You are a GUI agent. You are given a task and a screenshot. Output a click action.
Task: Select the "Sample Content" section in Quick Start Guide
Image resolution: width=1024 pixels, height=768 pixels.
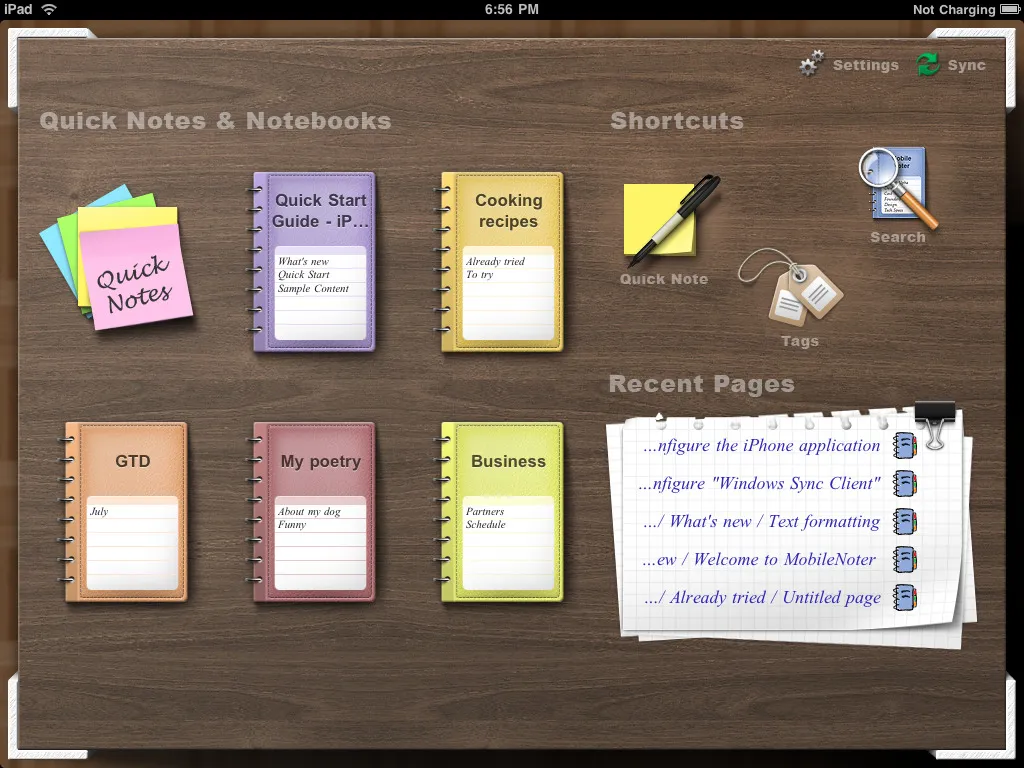(x=314, y=289)
